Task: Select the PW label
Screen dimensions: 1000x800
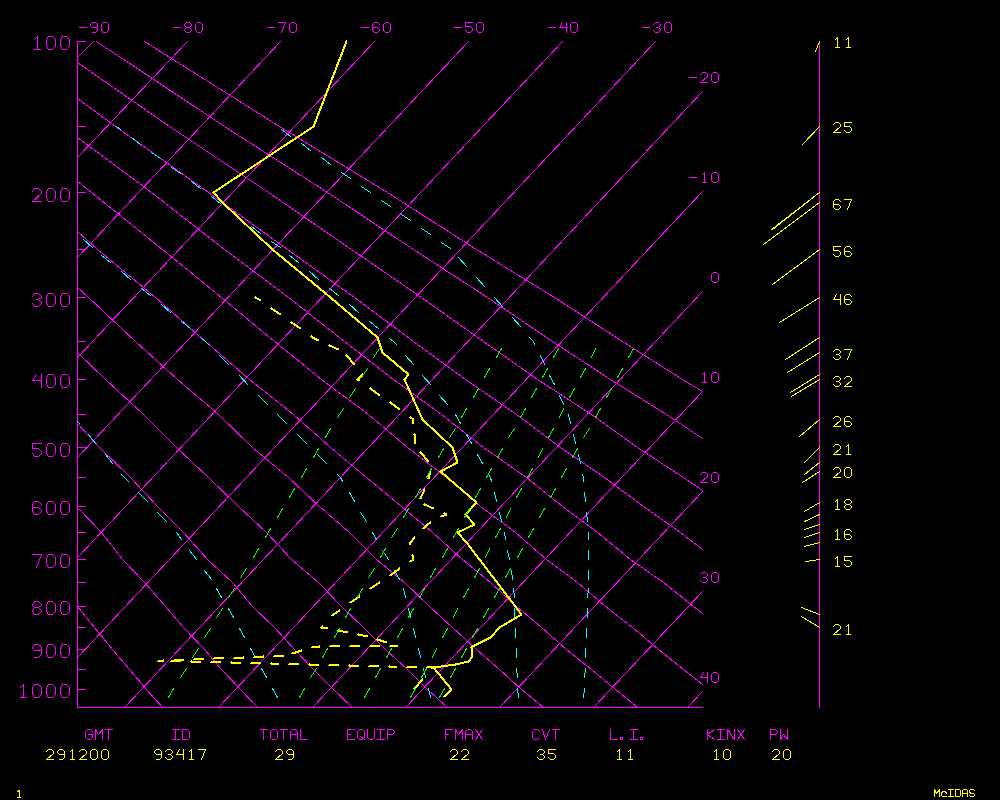Action: coord(779,735)
